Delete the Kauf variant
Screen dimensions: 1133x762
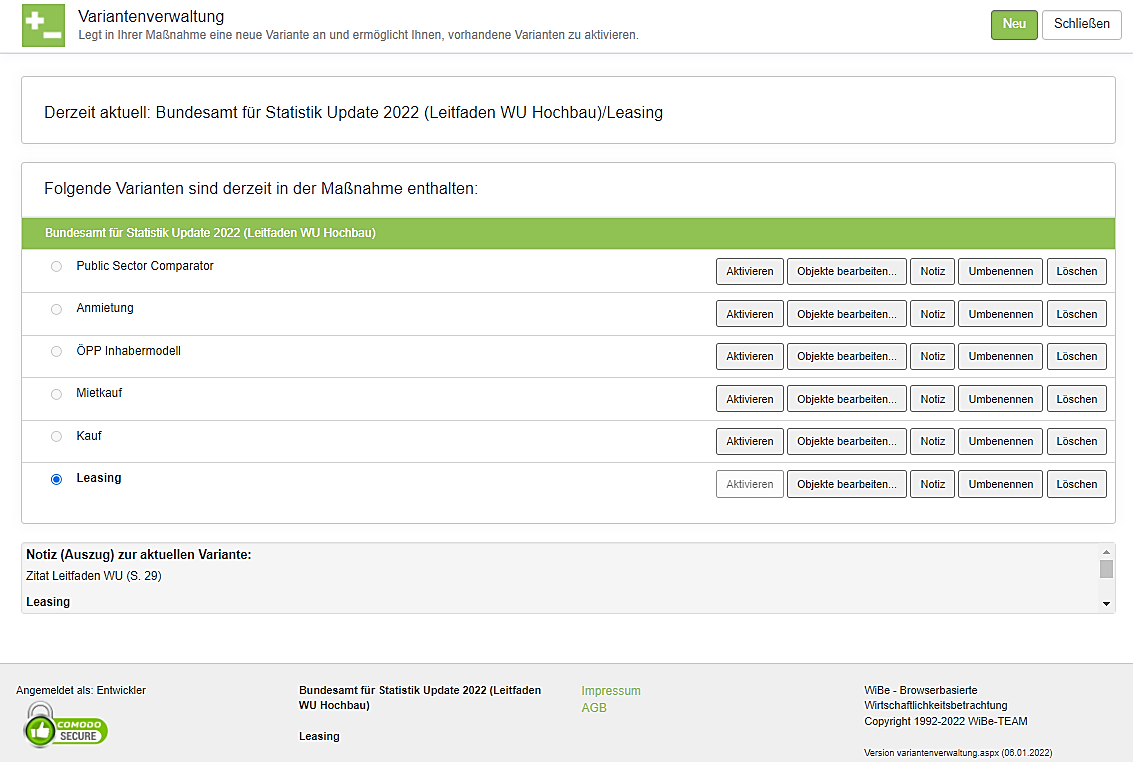click(1076, 442)
